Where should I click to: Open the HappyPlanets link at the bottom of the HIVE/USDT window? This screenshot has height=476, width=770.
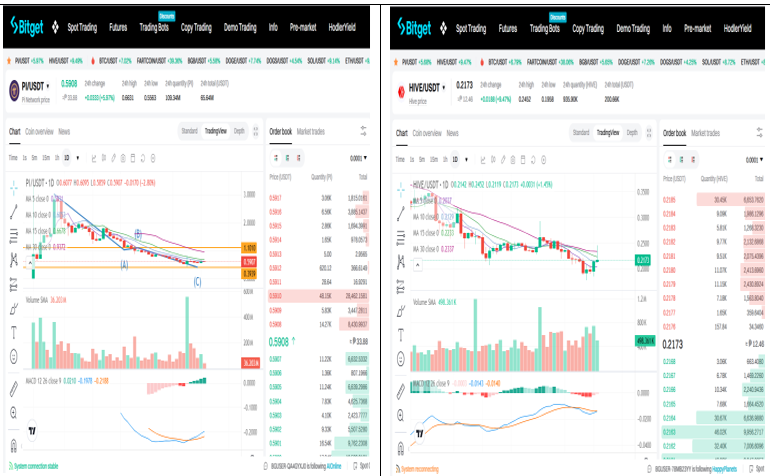[725, 469]
